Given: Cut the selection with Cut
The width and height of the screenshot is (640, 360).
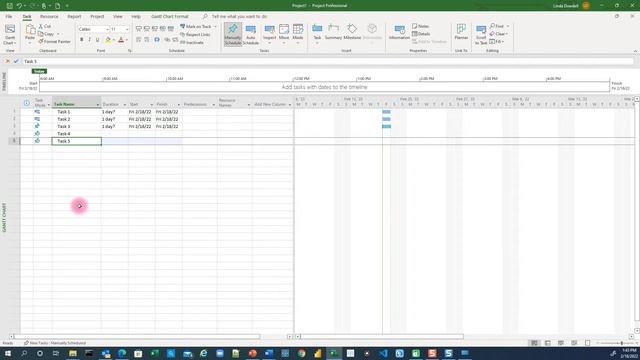Looking at the screenshot, I should pyautogui.click(x=44, y=26).
